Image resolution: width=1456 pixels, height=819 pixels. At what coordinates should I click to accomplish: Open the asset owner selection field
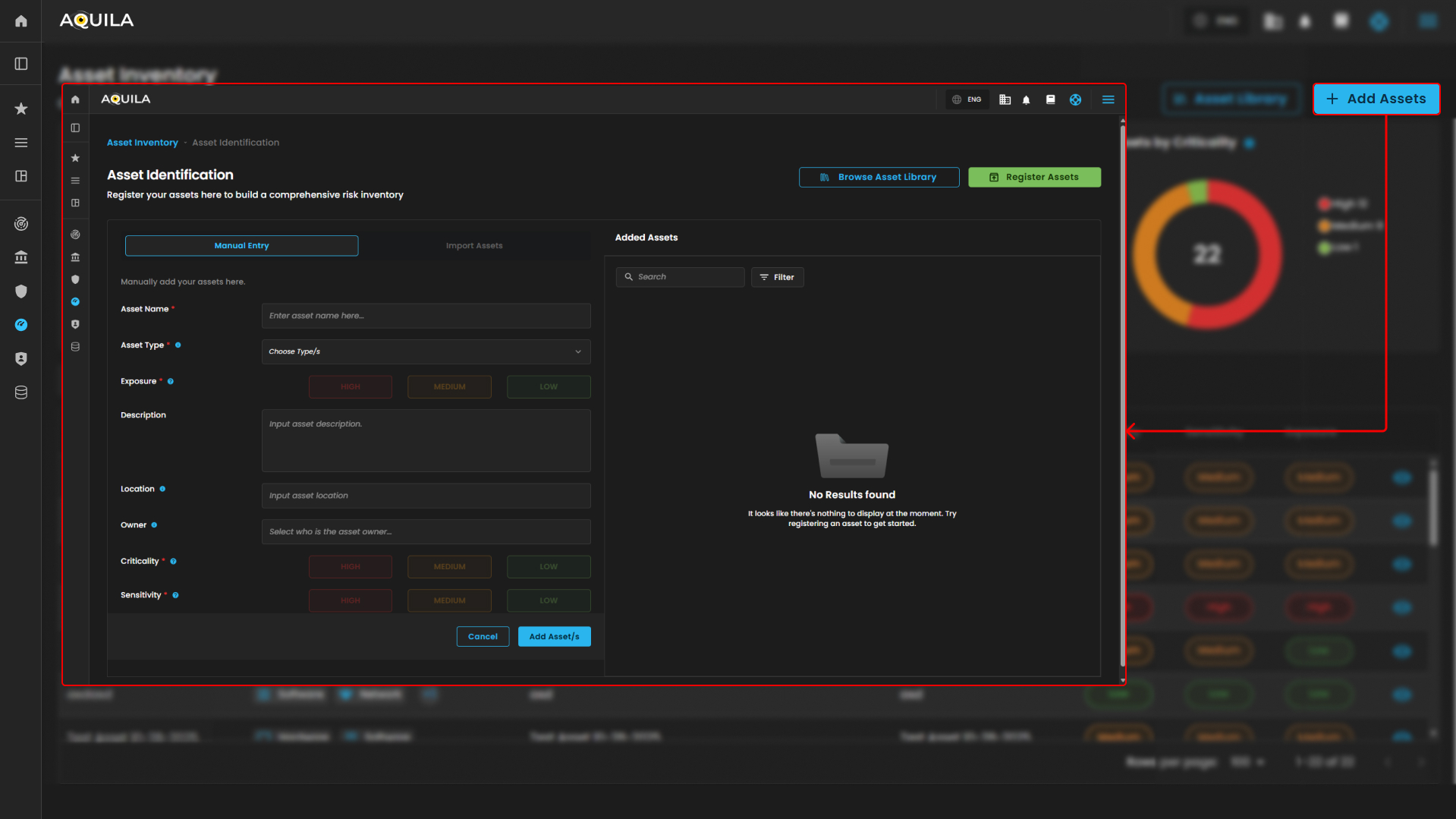click(x=426, y=532)
